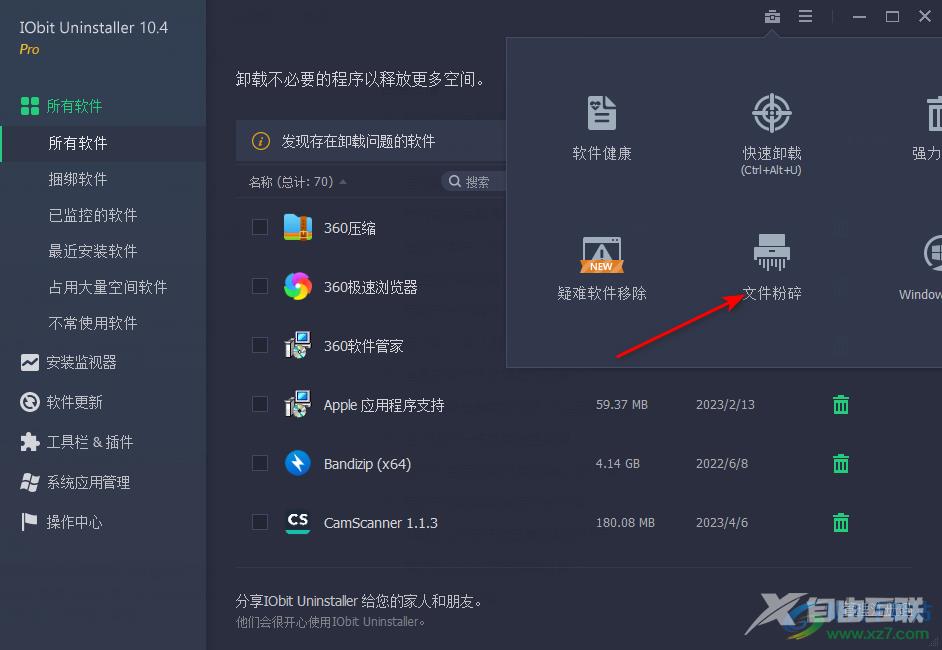Click the 360压缩 program name
Image resolution: width=942 pixels, height=650 pixels.
[350, 228]
